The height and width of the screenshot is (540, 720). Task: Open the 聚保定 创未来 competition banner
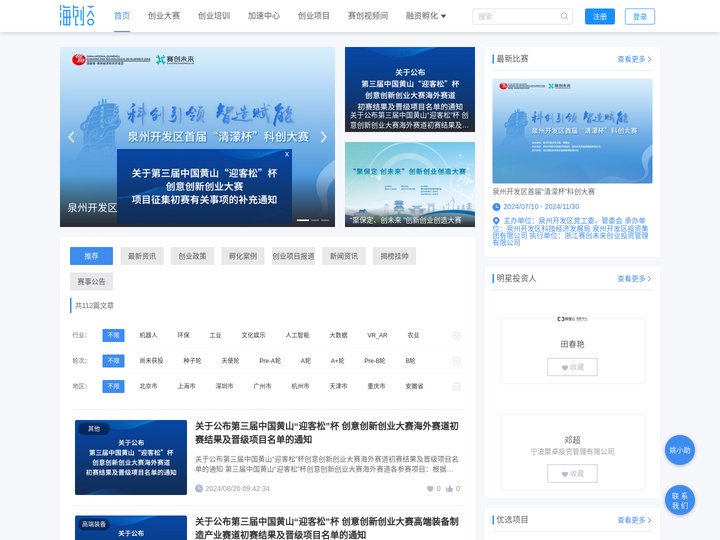(410, 185)
